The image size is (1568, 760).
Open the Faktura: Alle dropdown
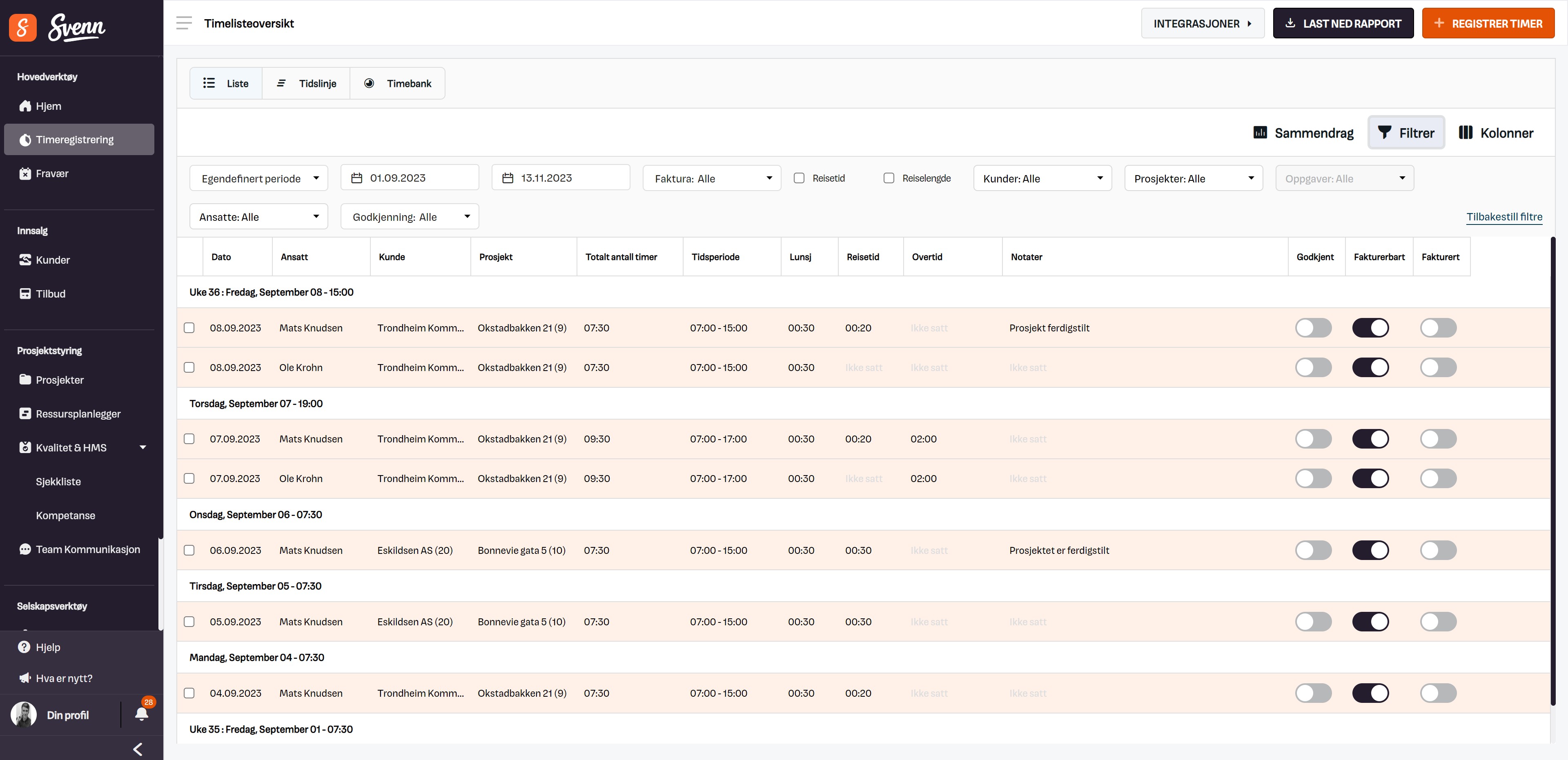click(712, 178)
